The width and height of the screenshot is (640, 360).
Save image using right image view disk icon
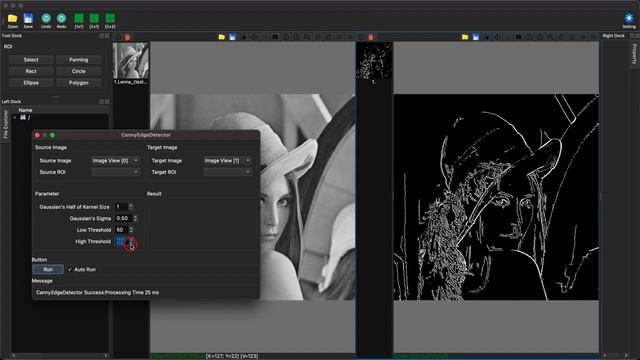(476, 37)
